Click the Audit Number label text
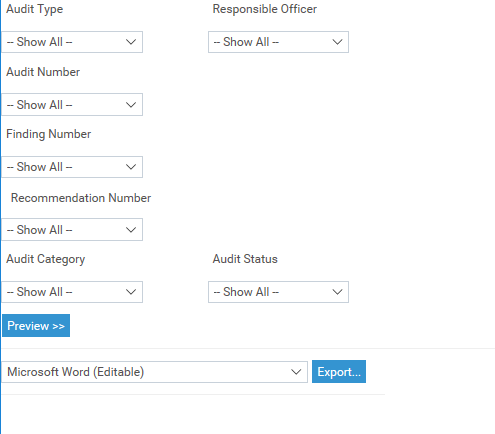The width and height of the screenshot is (495, 434). (43, 72)
